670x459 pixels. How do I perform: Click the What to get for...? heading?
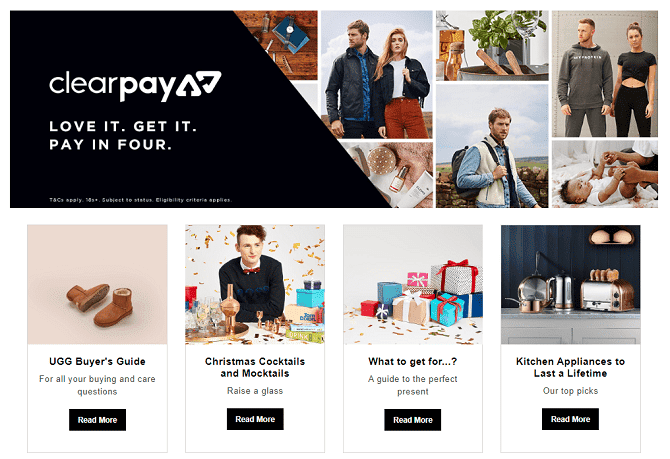click(x=413, y=362)
